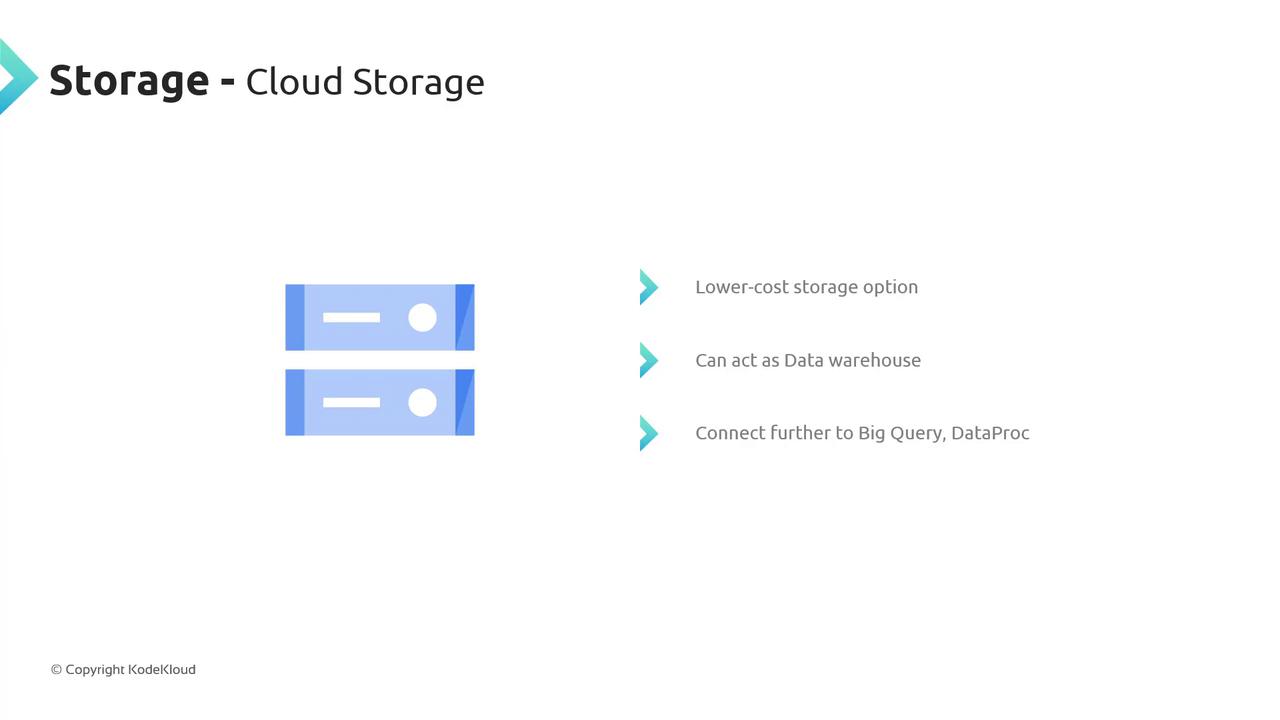Click the chevron bullet beside "Can act as Data warehouse"
The width and height of the screenshot is (1280, 720).
tap(649, 360)
